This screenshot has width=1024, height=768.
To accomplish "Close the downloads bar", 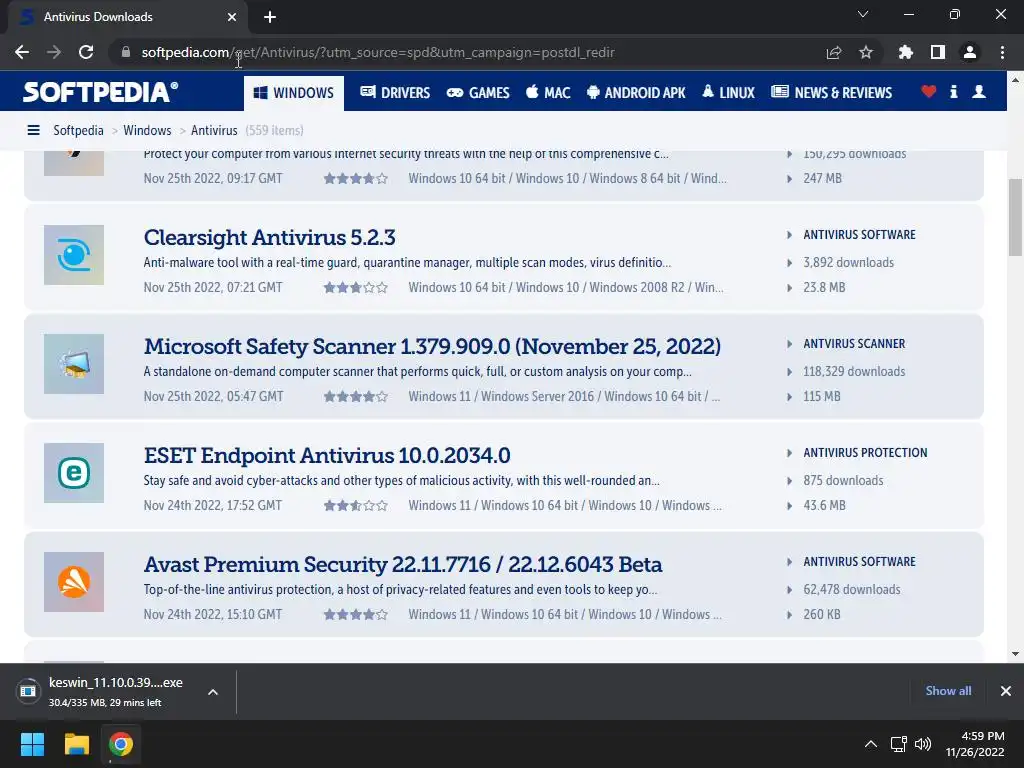I will pyautogui.click(x=1006, y=691).
